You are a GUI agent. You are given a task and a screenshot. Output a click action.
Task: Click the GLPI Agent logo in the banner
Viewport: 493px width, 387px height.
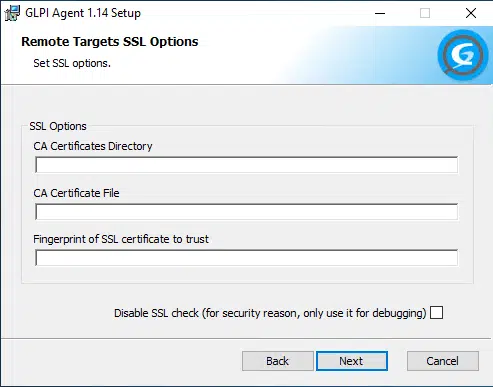463,55
